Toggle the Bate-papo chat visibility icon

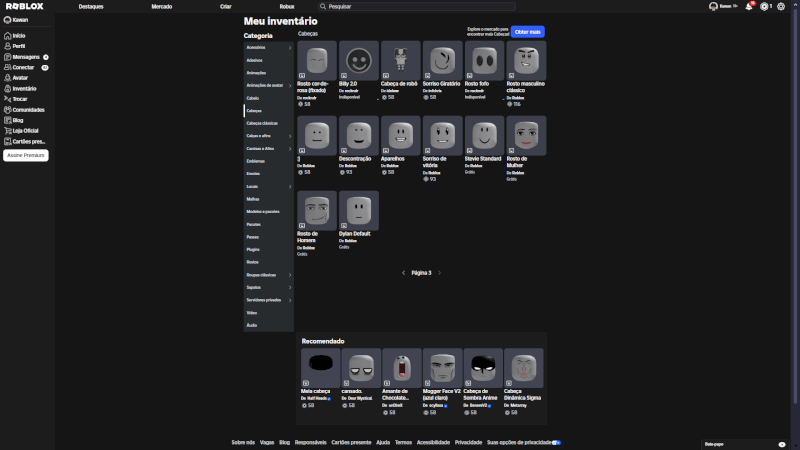[782, 444]
